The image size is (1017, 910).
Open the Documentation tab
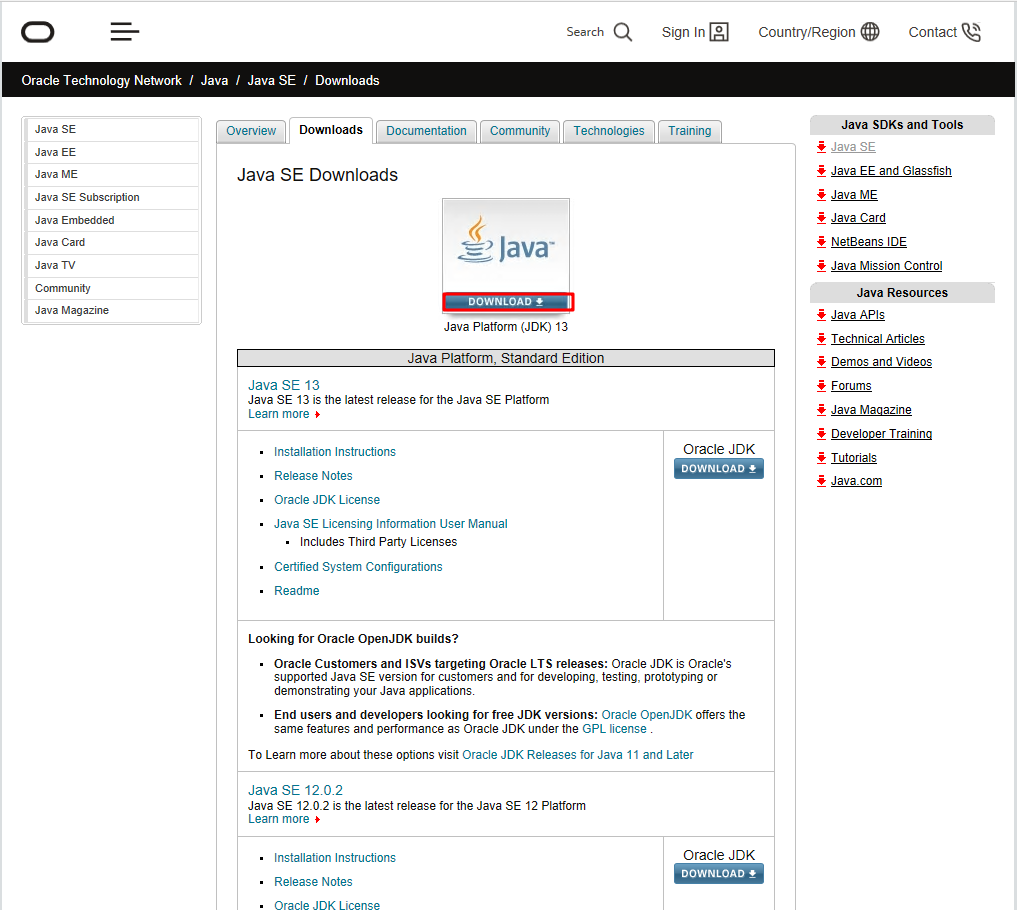tap(426, 131)
